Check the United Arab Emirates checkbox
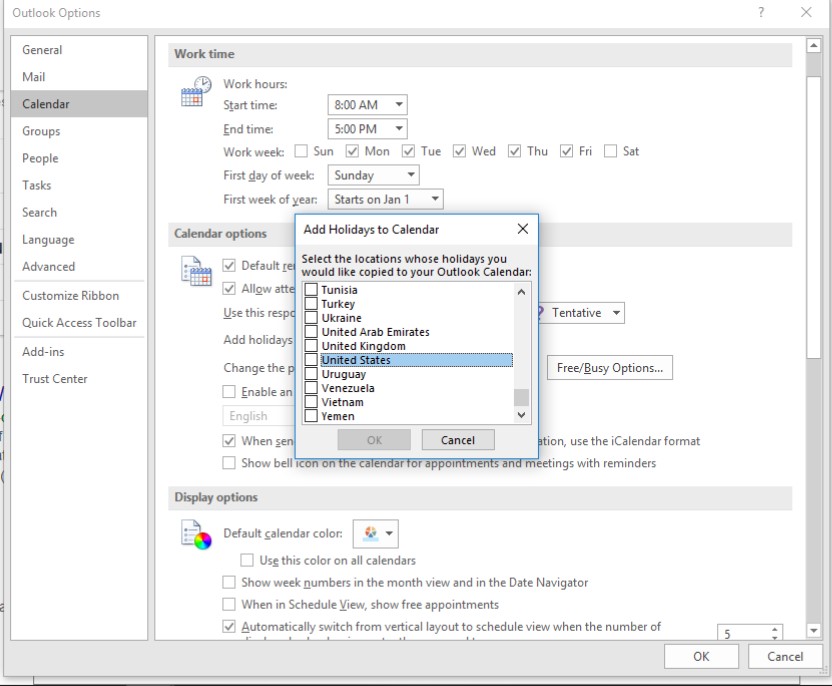Image resolution: width=832 pixels, height=686 pixels. click(x=311, y=332)
